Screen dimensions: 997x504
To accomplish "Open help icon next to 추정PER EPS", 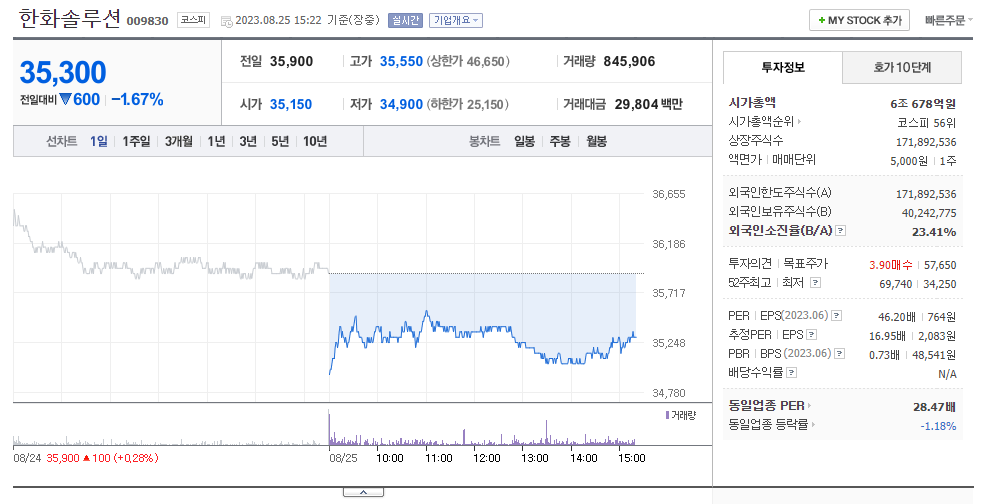I will click(x=812, y=335).
